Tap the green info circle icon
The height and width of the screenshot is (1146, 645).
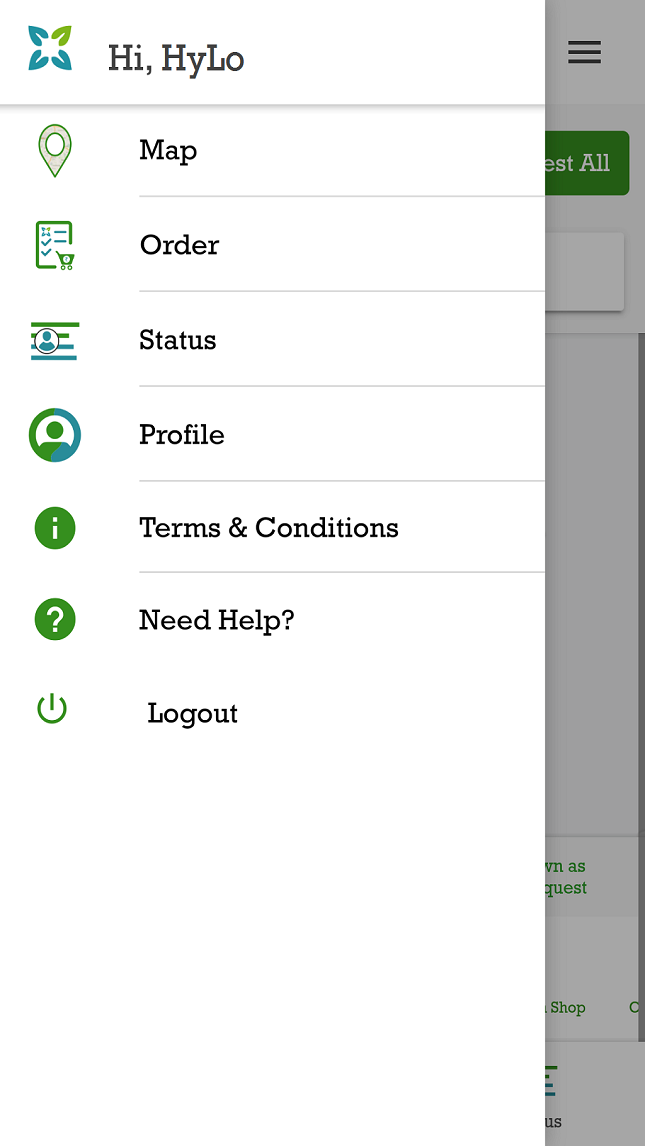54,528
